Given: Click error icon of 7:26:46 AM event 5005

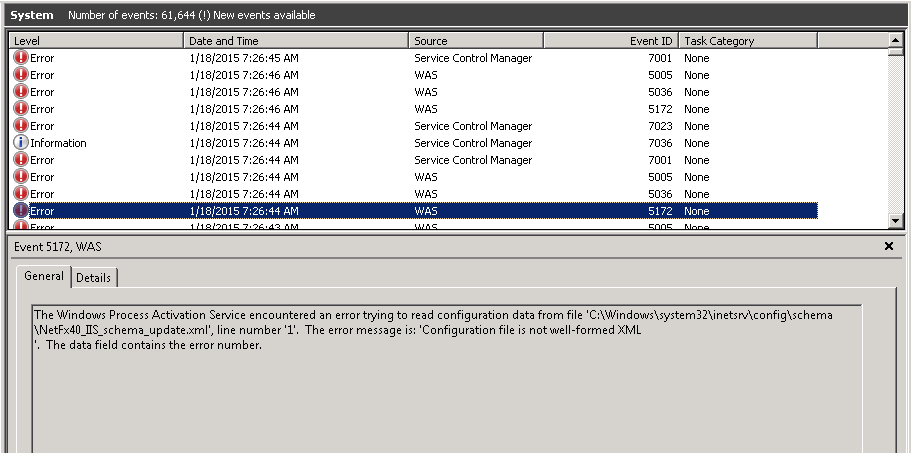Looking at the screenshot, I should point(21,75).
